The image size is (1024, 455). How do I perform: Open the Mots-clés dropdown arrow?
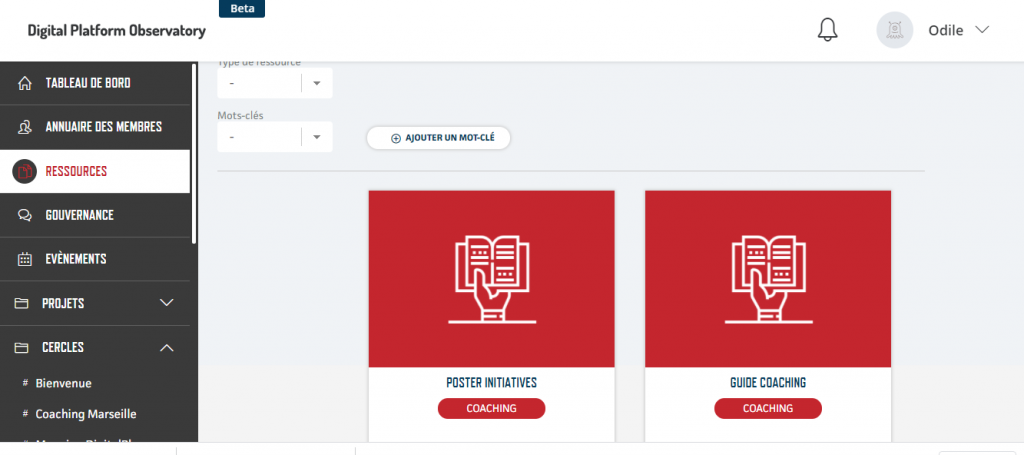[x=316, y=137]
